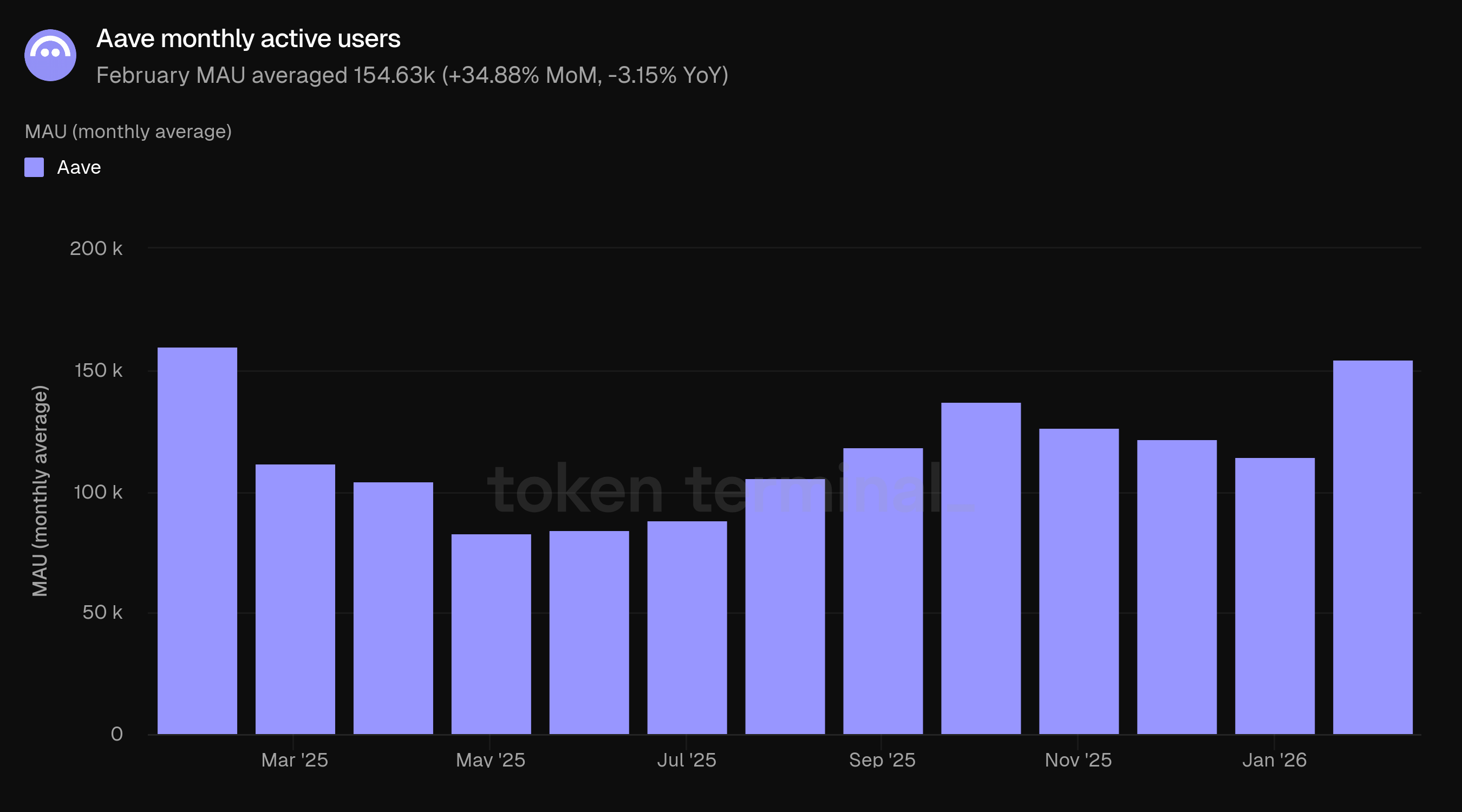The width and height of the screenshot is (1462, 812).
Task: Click the rotated MAU y-axis title
Action: coord(40,491)
